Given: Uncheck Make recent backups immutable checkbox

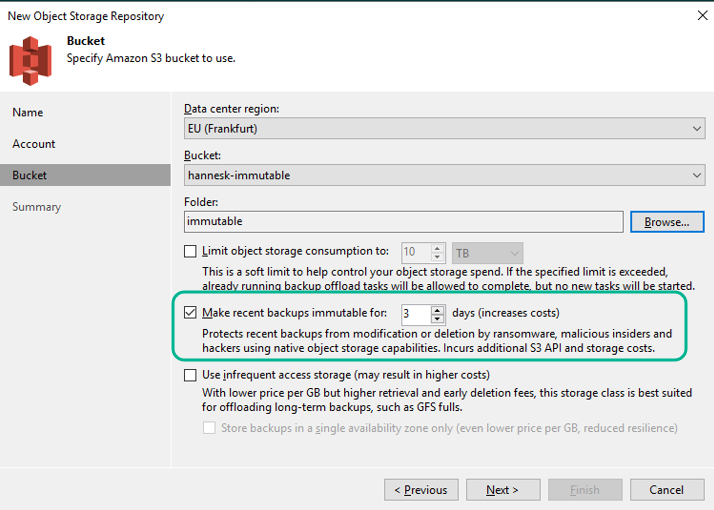Looking at the screenshot, I should click(x=190, y=313).
